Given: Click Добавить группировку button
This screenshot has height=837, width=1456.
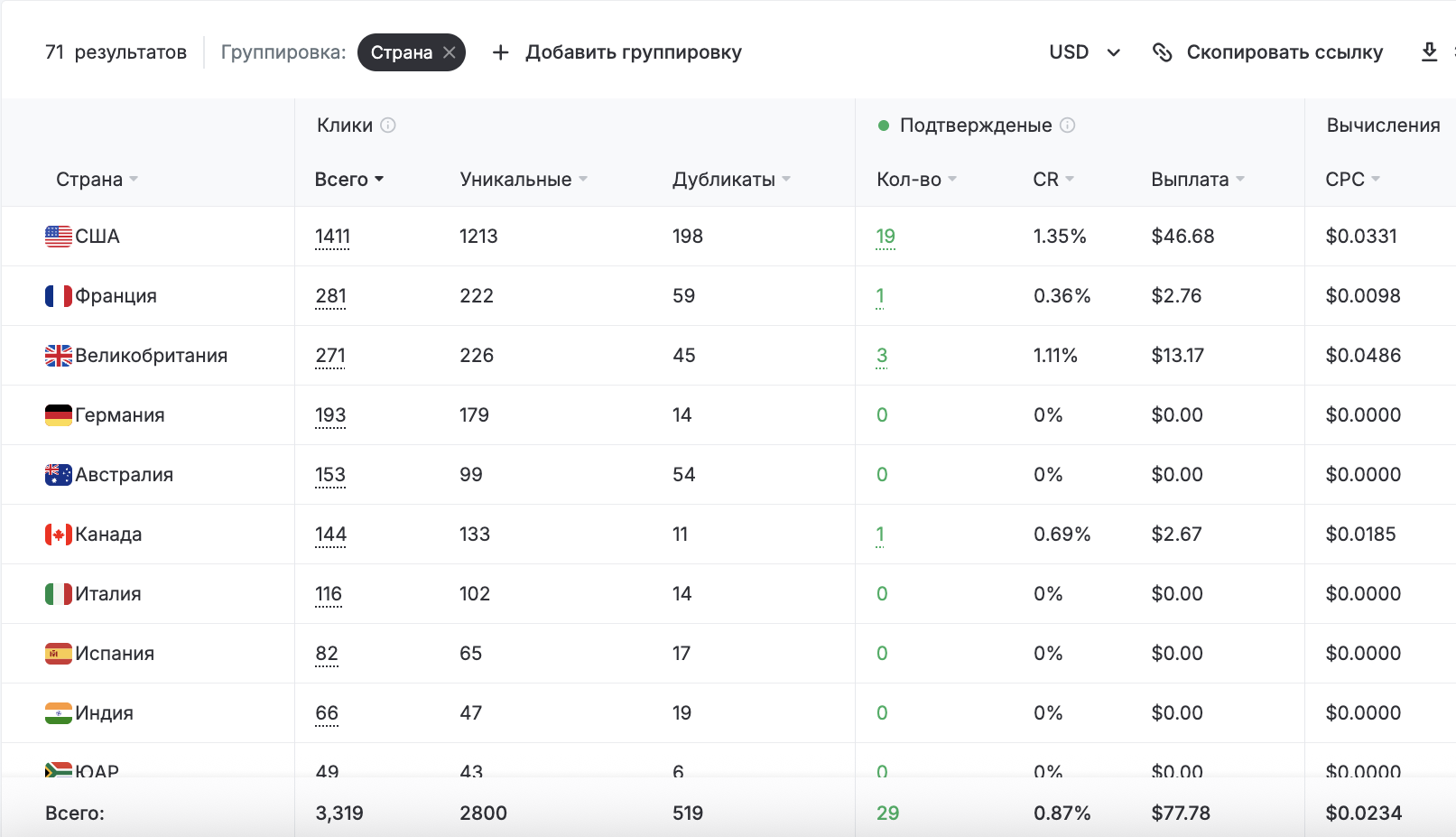Looking at the screenshot, I should click(x=633, y=52).
